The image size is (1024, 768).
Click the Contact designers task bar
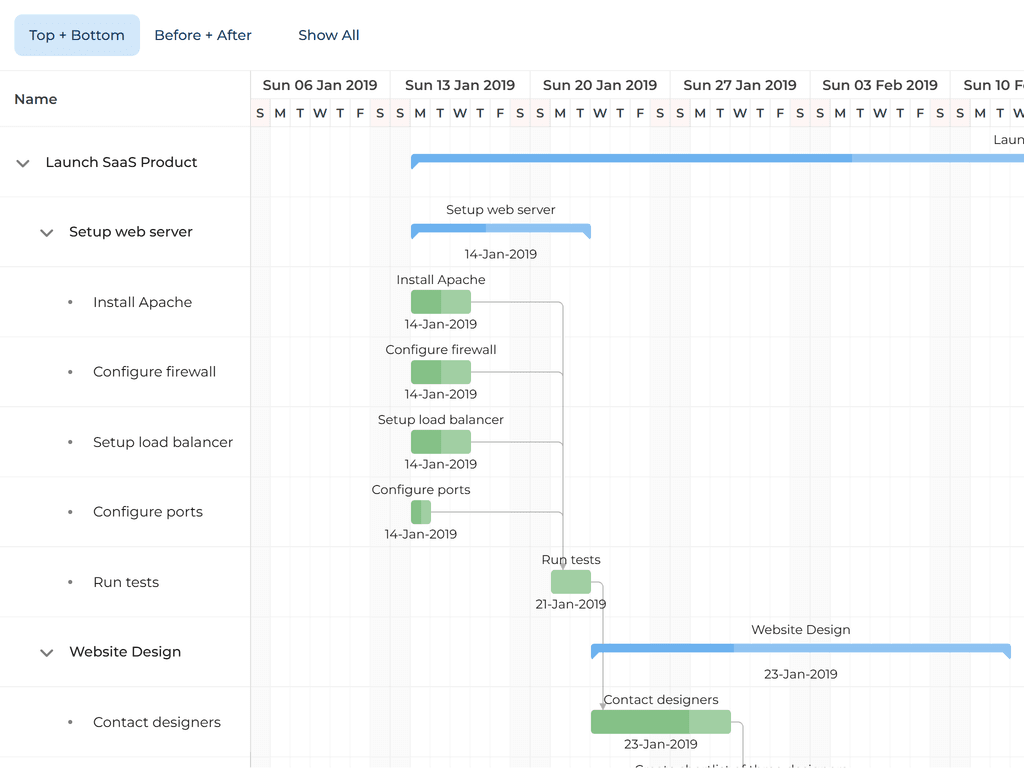(x=660, y=722)
